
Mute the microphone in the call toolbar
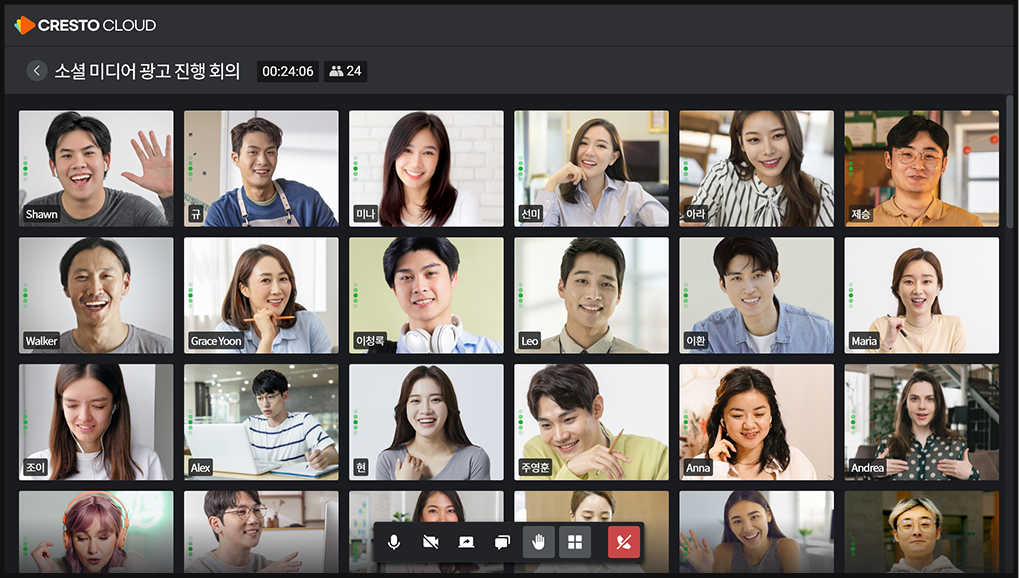pos(394,542)
